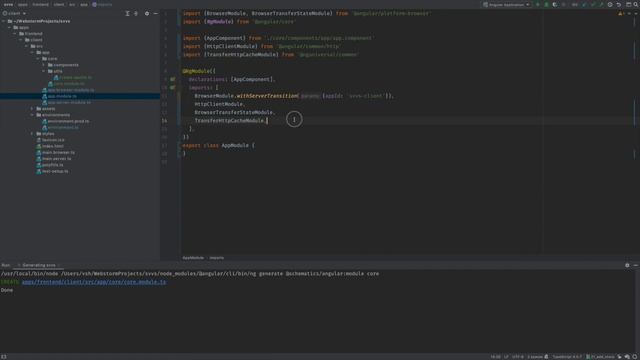Screen dimensions: 640x360
Task: Click the imports breadcrumb at editor bottom
Action: (217, 258)
